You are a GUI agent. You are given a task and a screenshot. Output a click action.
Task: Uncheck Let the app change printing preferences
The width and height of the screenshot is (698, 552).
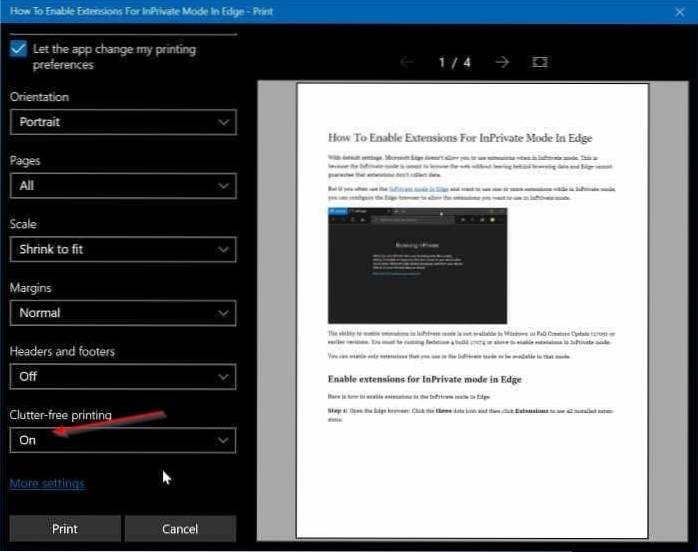pyautogui.click(x=19, y=50)
